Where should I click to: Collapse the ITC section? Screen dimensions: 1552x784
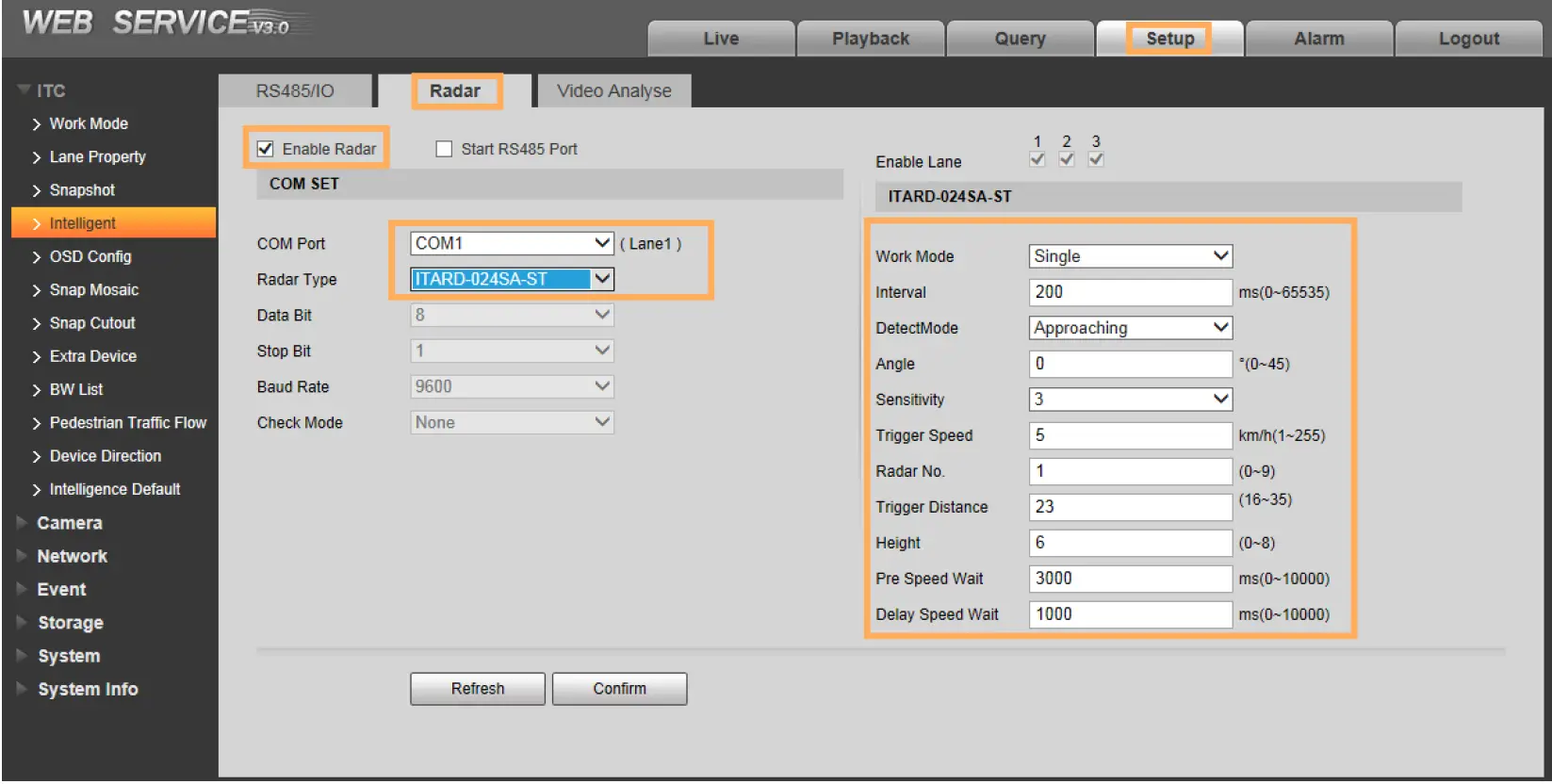41,90
